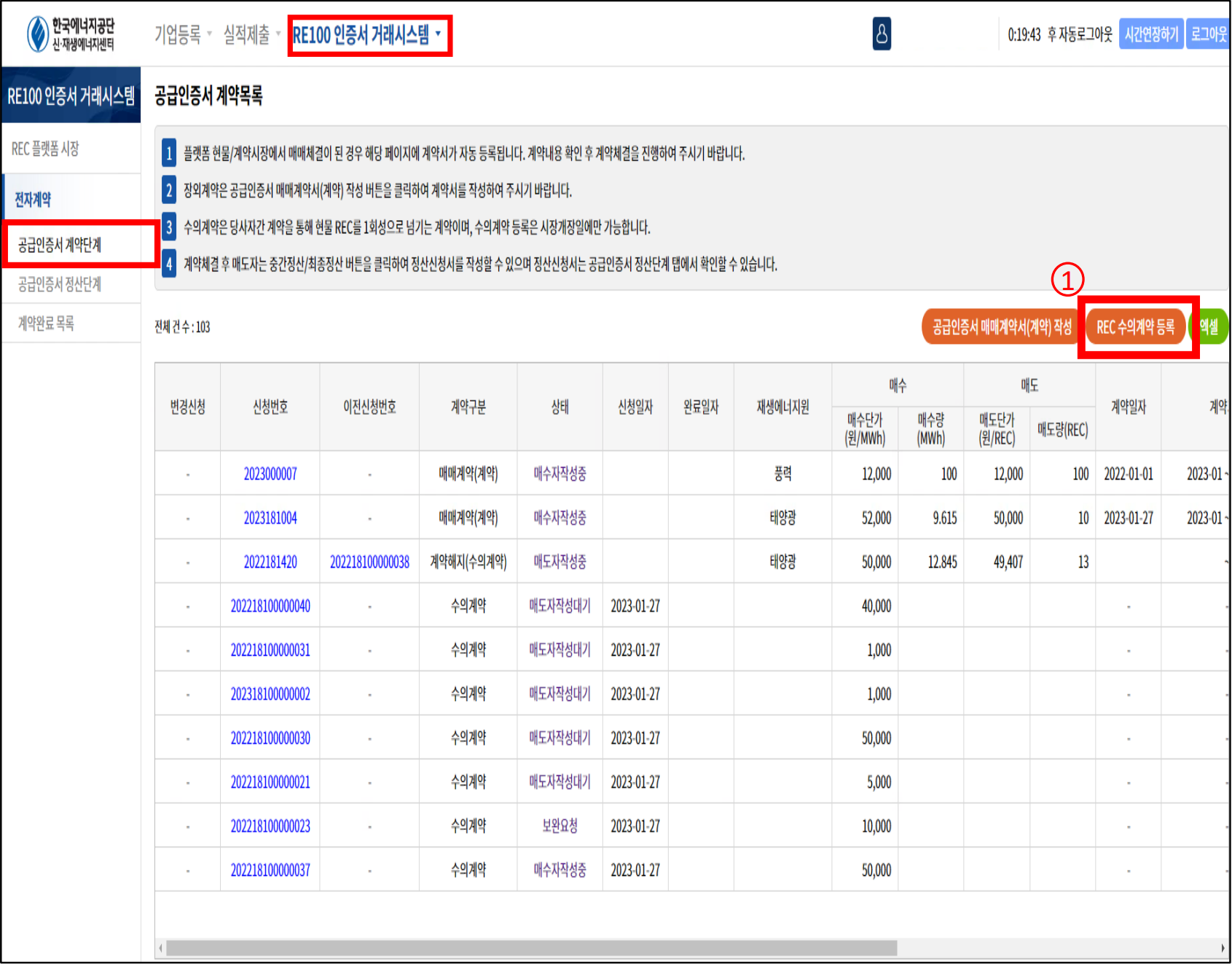This screenshot has width=1232, height=964.
Task: Open the RE100 인증서 거래시스템 menu
Action: pos(367,35)
